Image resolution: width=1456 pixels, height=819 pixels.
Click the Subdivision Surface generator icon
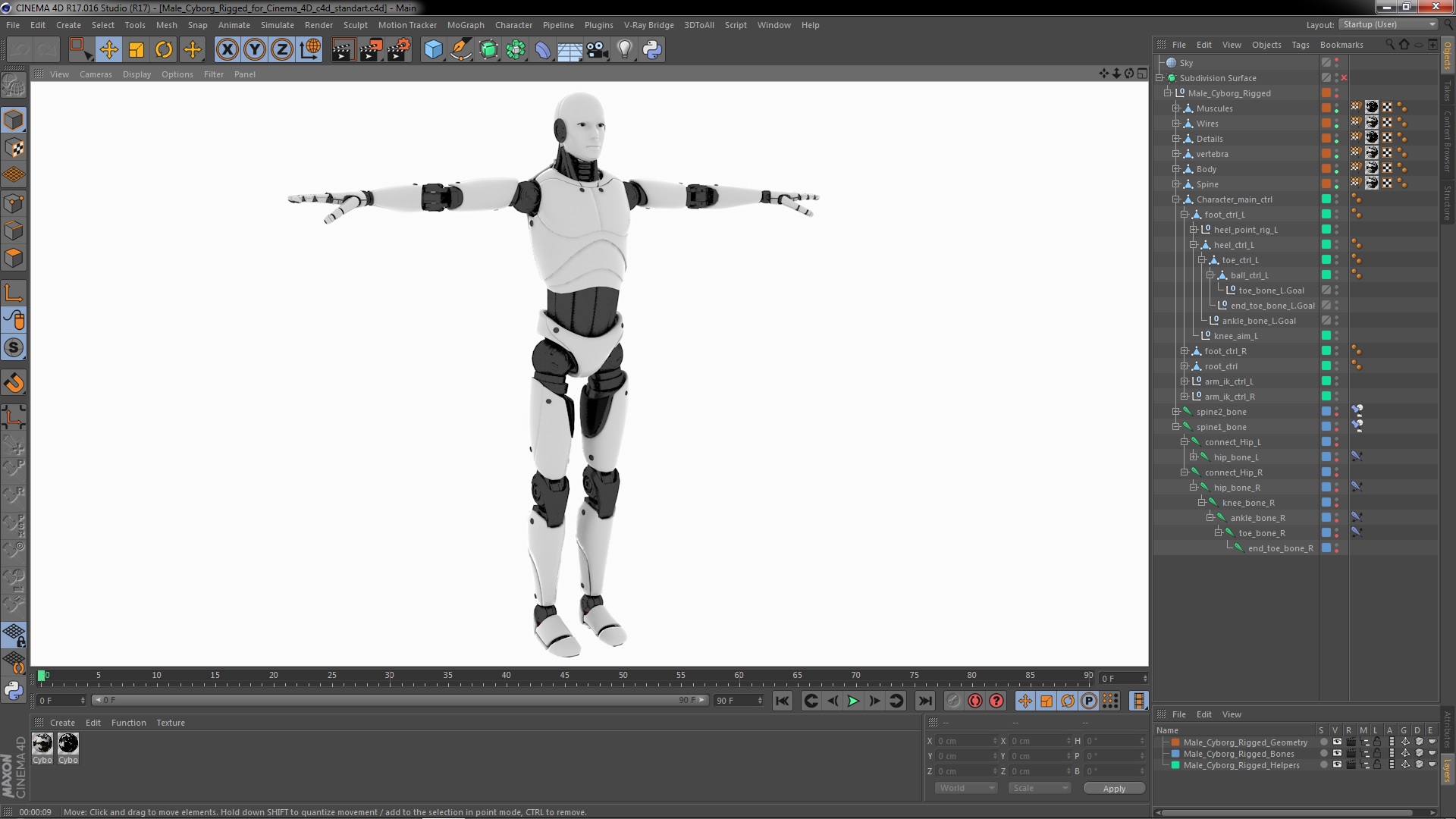coord(488,50)
